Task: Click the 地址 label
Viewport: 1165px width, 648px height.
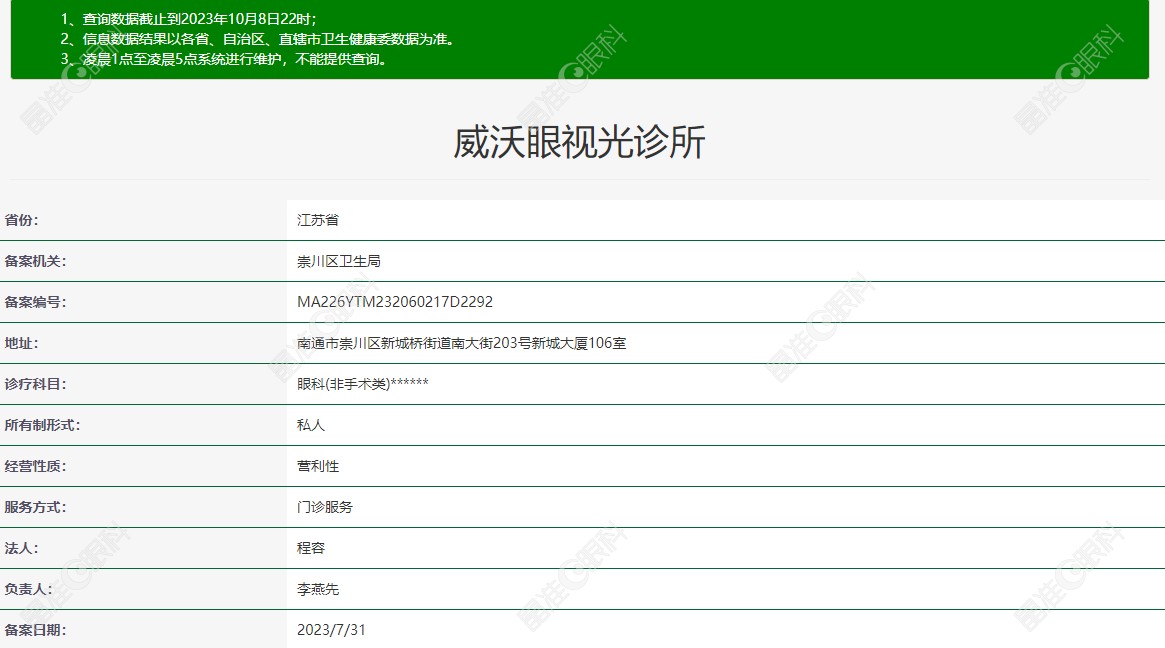Action: [x=22, y=343]
